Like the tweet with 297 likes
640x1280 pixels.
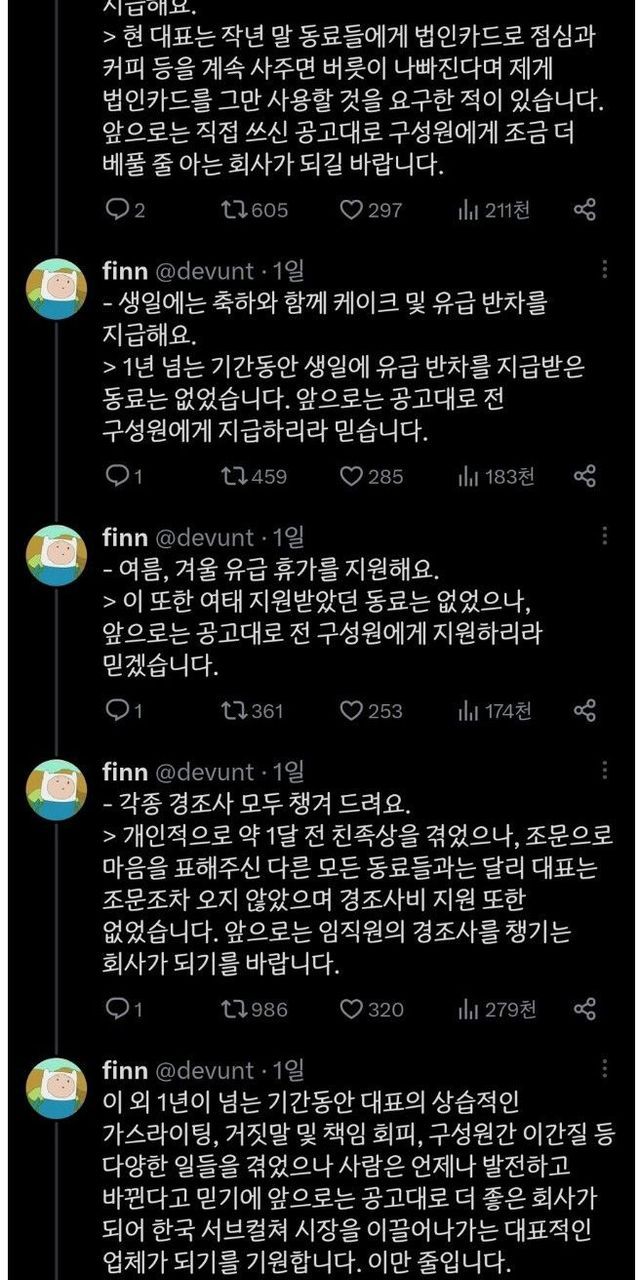click(351, 209)
